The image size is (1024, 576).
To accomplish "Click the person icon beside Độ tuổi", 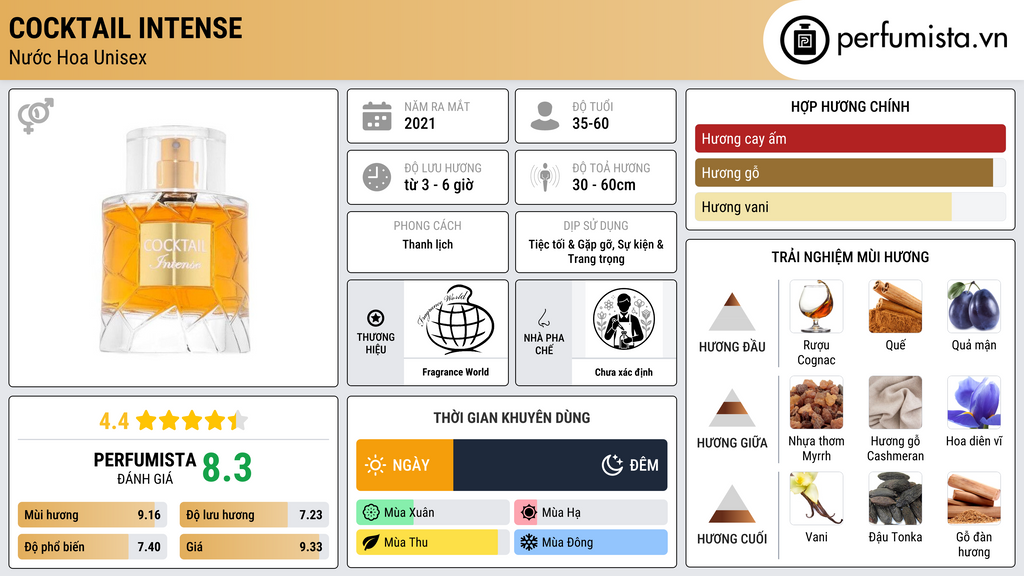I will click(x=545, y=116).
